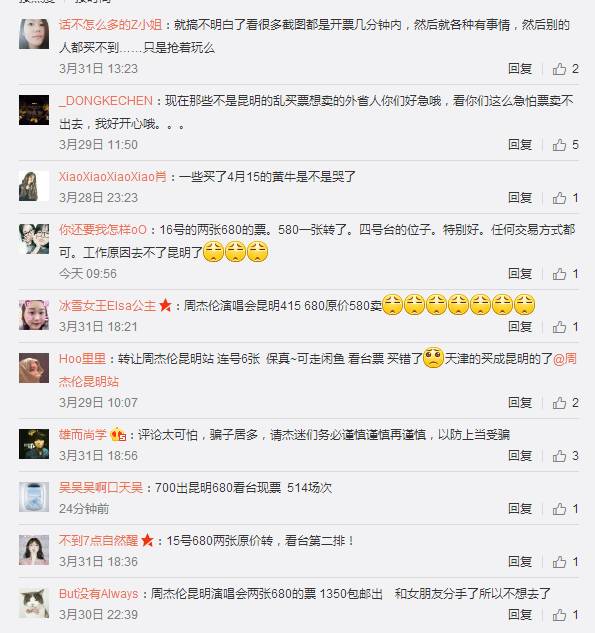
Task: Thumbs-up 不到7点自然醒's comment
Action: pos(565,562)
